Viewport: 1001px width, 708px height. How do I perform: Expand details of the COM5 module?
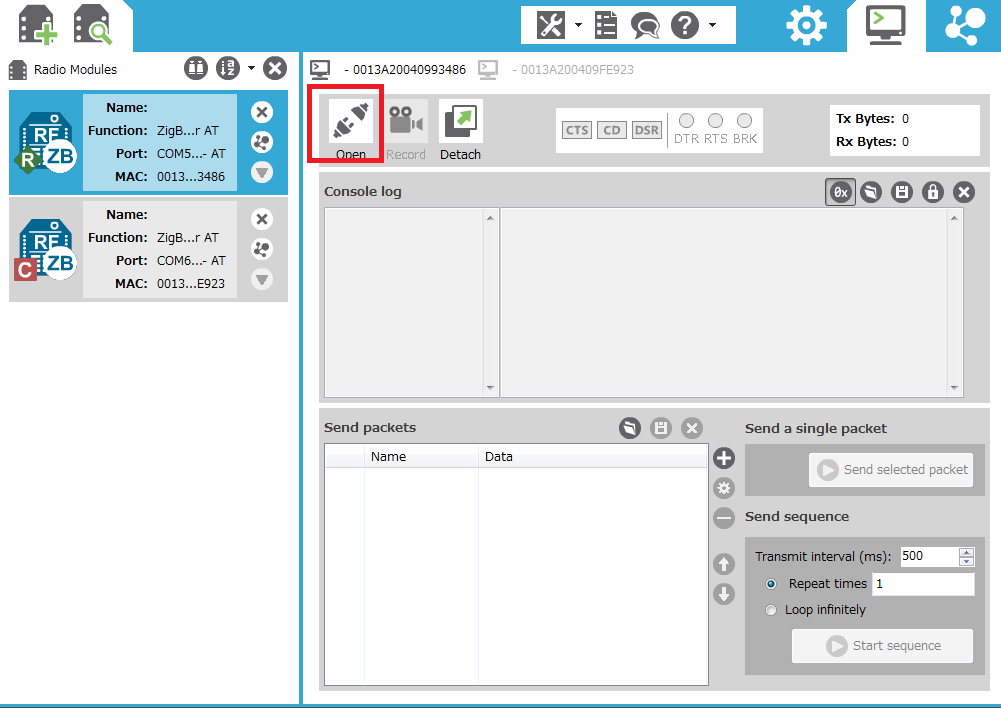point(262,172)
